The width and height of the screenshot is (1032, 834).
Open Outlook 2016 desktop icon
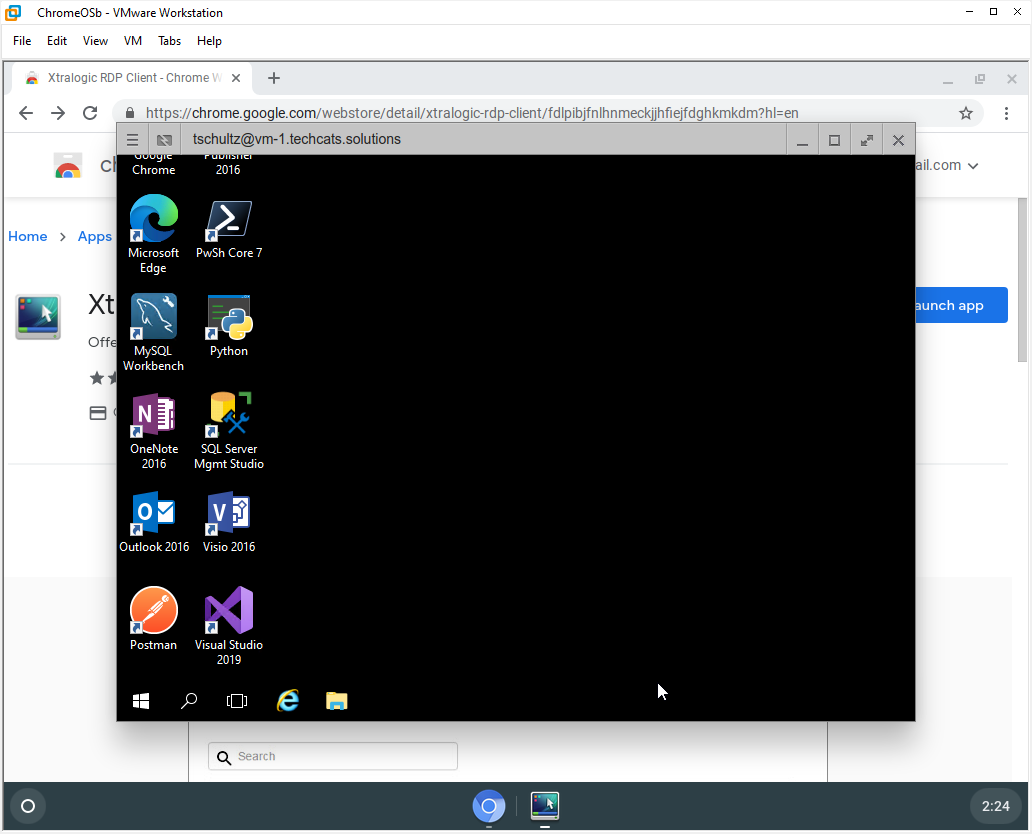pyautogui.click(x=154, y=522)
